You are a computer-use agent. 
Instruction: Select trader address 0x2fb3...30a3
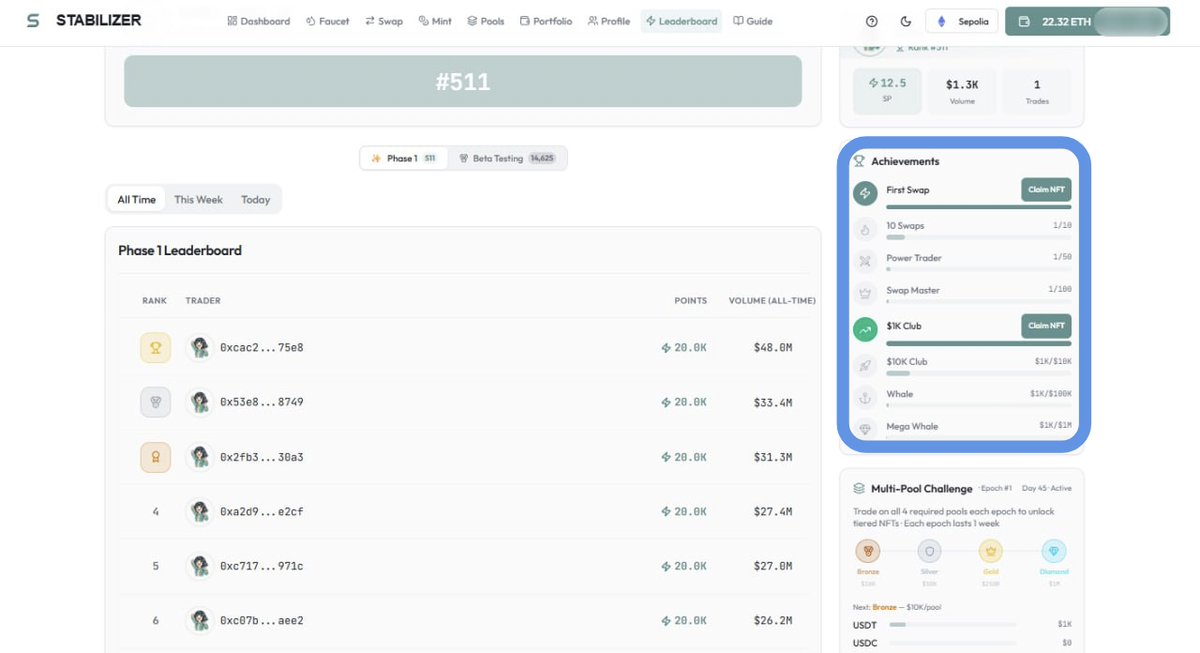point(261,457)
